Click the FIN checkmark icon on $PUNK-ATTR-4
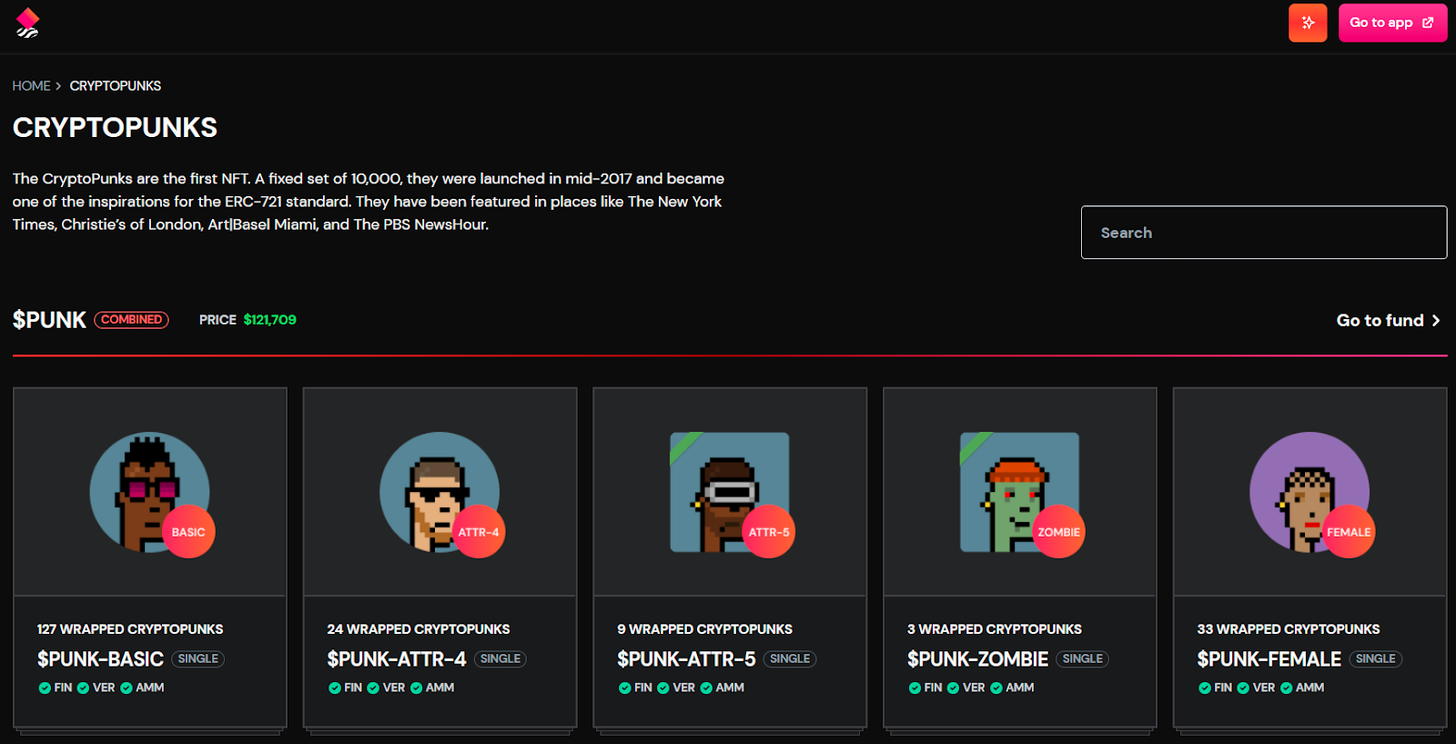The image size is (1456, 744). point(334,688)
